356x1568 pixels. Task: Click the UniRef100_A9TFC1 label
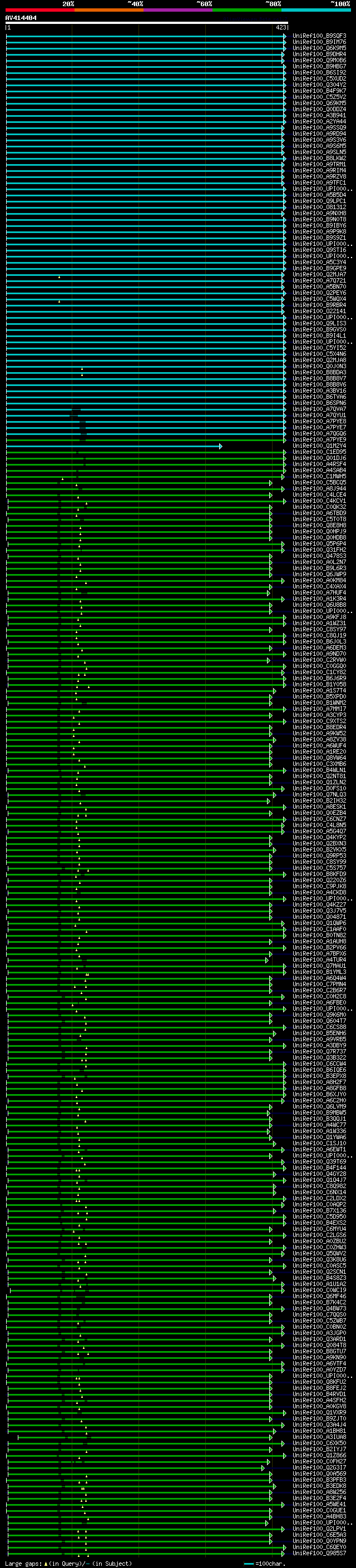(319, 182)
